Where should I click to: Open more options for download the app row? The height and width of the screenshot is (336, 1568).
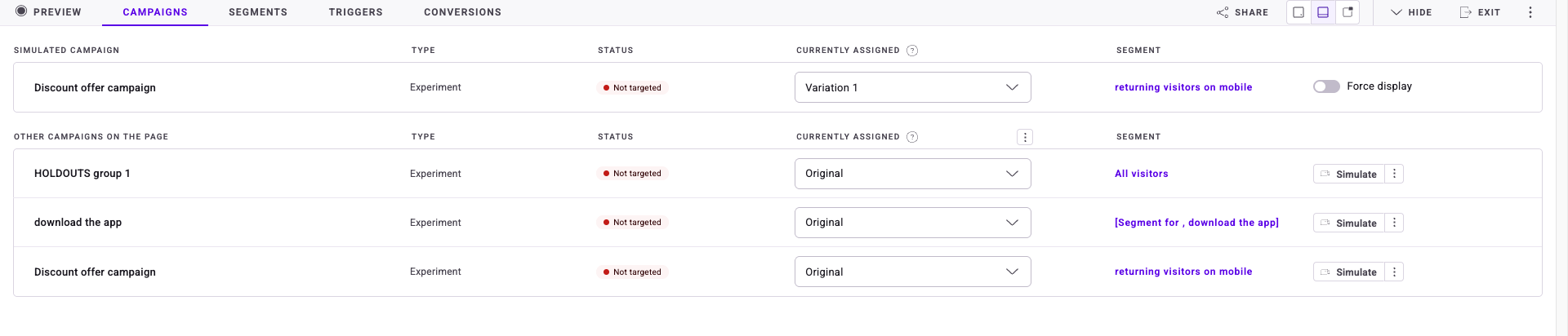1394,223
